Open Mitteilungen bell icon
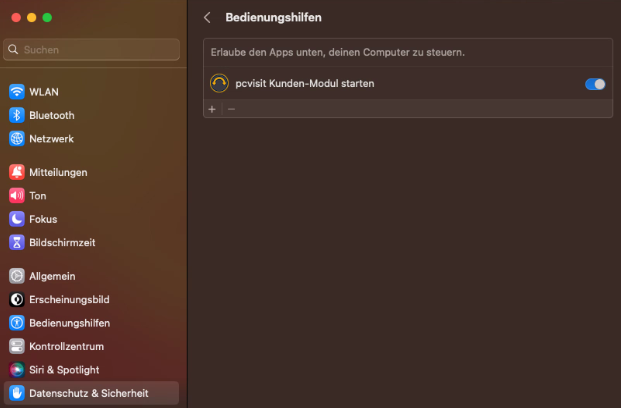This screenshot has width=621, height=408. pyautogui.click(x=17, y=172)
